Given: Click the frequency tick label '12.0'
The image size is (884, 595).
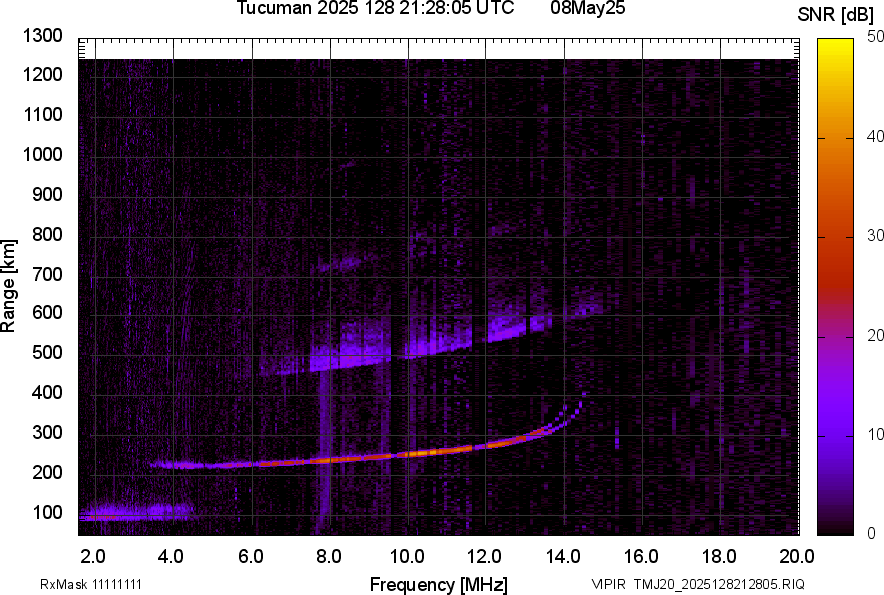Looking at the screenshot, I should point(484,557).
